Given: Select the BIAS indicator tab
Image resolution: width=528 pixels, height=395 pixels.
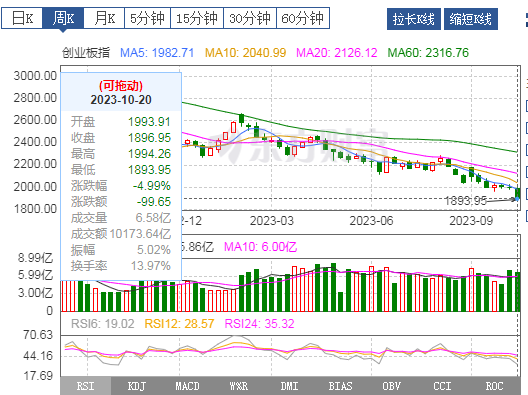Looking at the screenshot, I should point(341,386).
